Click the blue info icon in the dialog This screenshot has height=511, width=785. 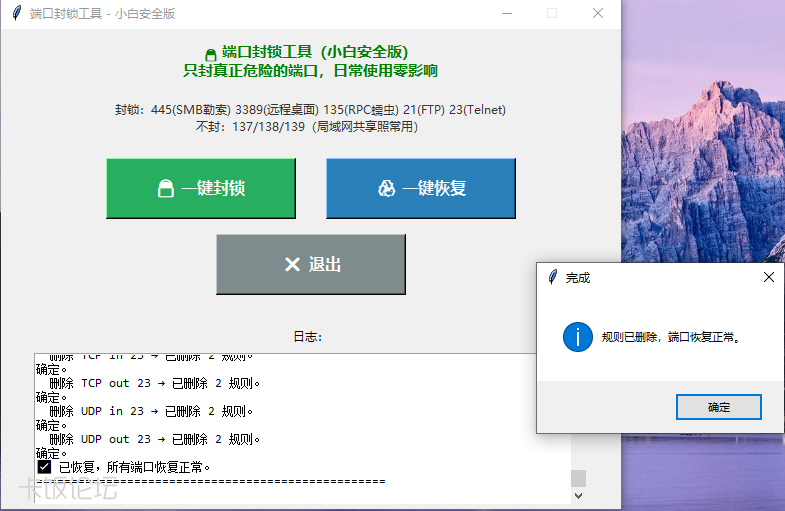(578, 337)
